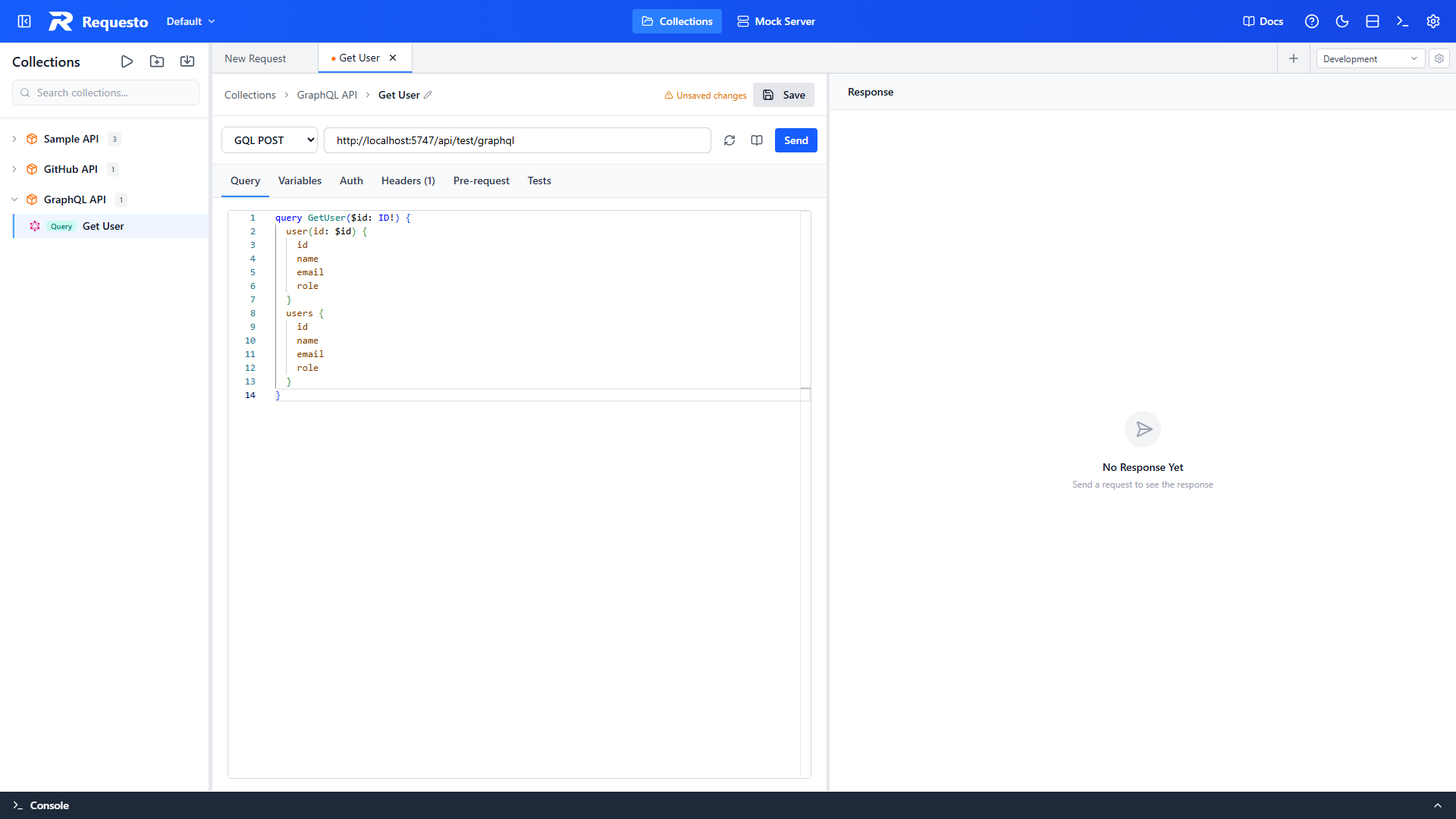Focus the Search collections field
The height and width of the screenshot is (819, 1456).
click(x=105, y=93)
